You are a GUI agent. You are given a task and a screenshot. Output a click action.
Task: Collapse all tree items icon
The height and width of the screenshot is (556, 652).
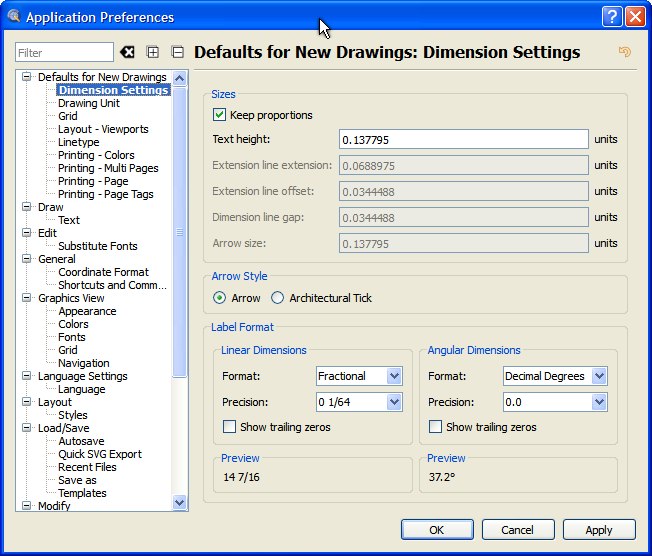coord(178,52)
